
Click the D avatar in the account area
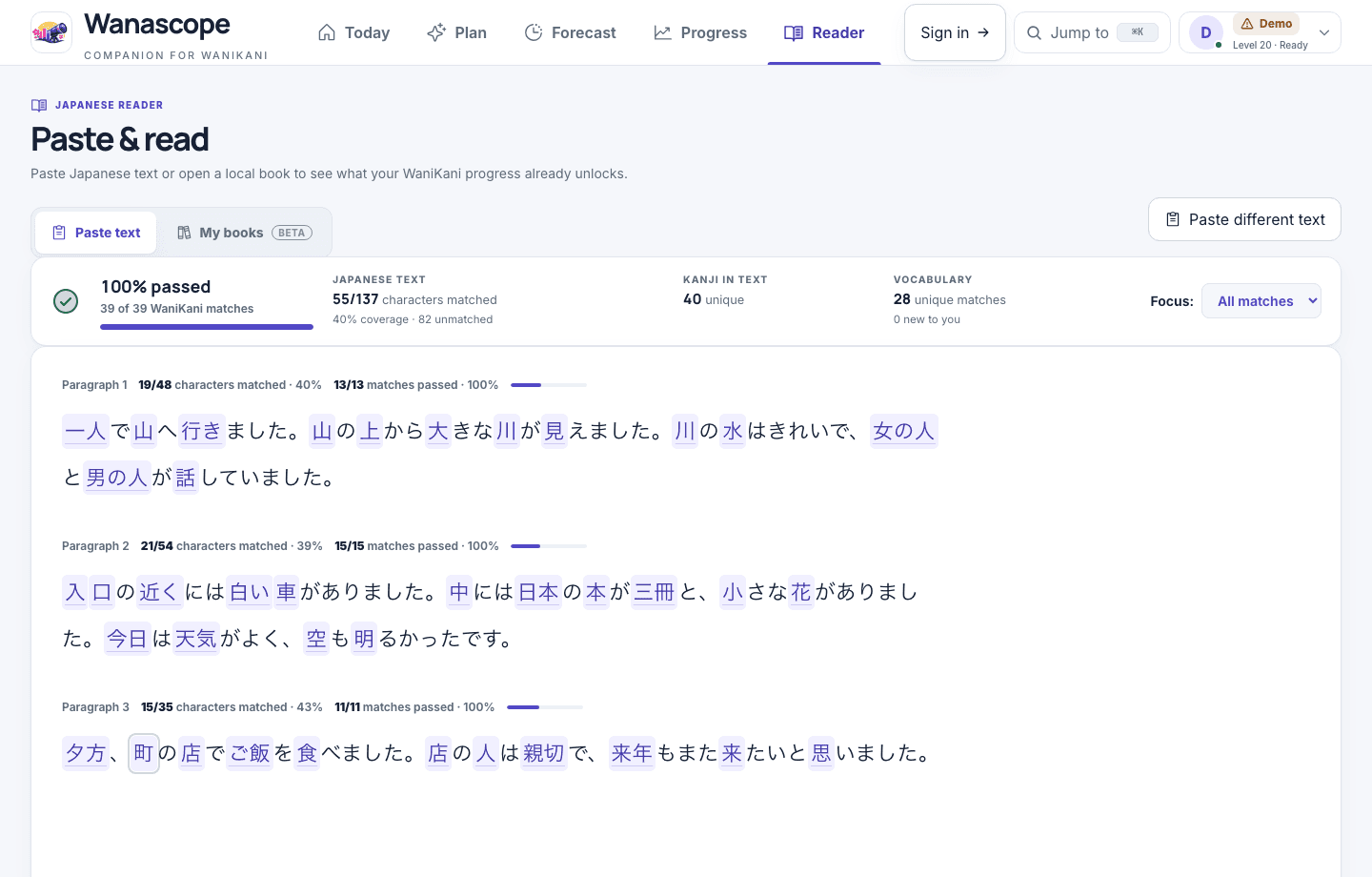(1205, 32)
